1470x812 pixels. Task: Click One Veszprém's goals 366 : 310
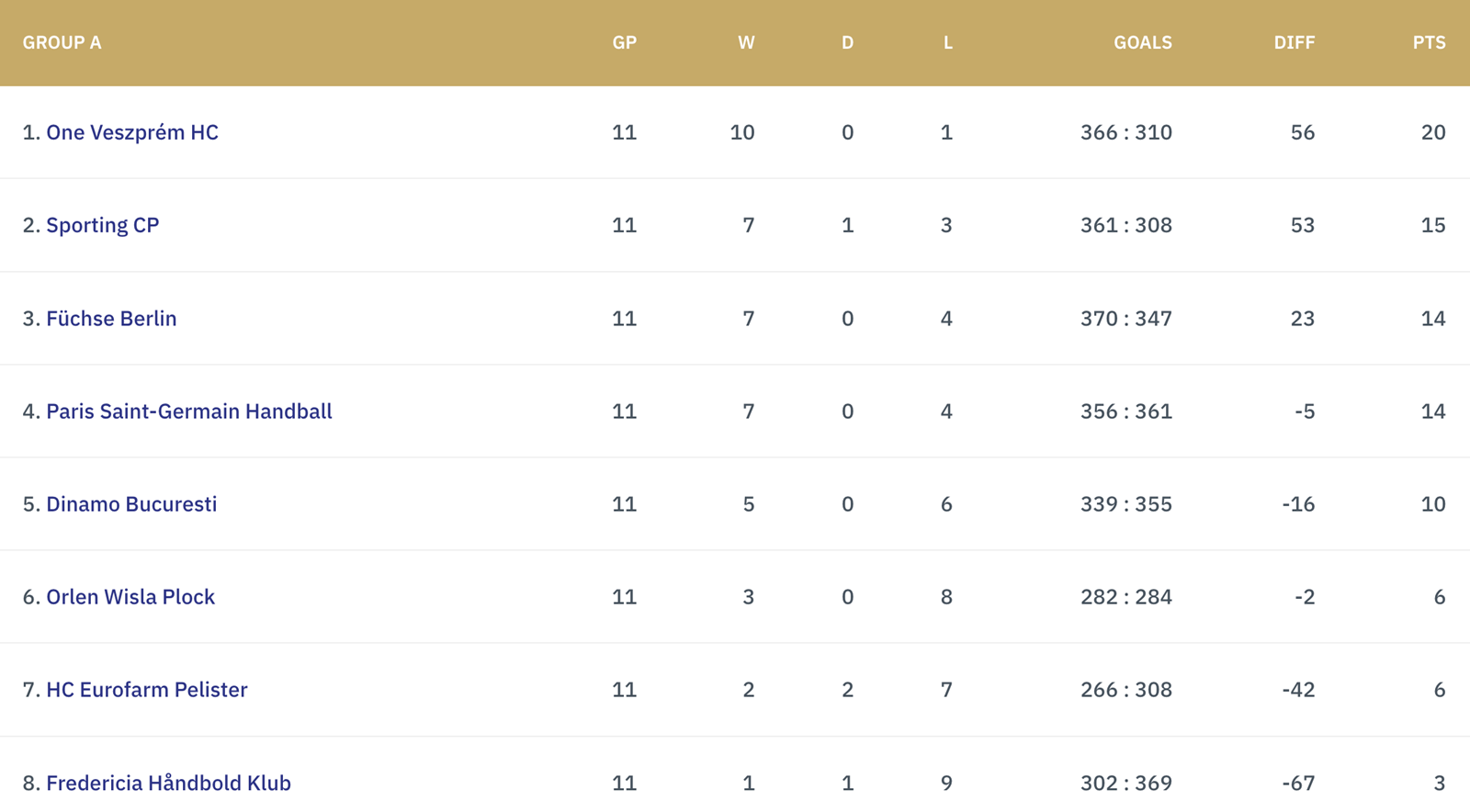click(1126, 132)
